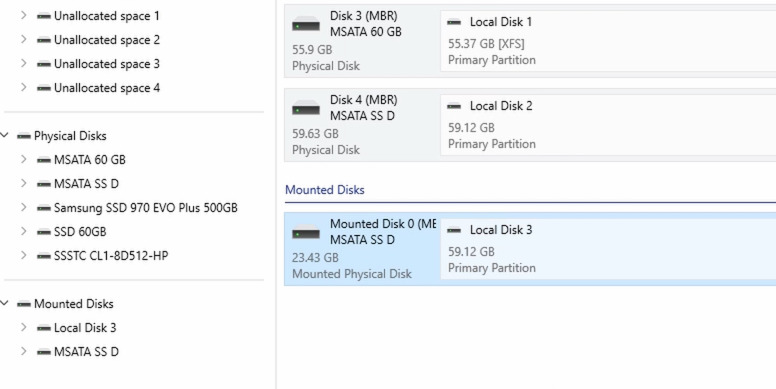
Task: Select Unallocated space 1 in the tree
Action: 106,16
